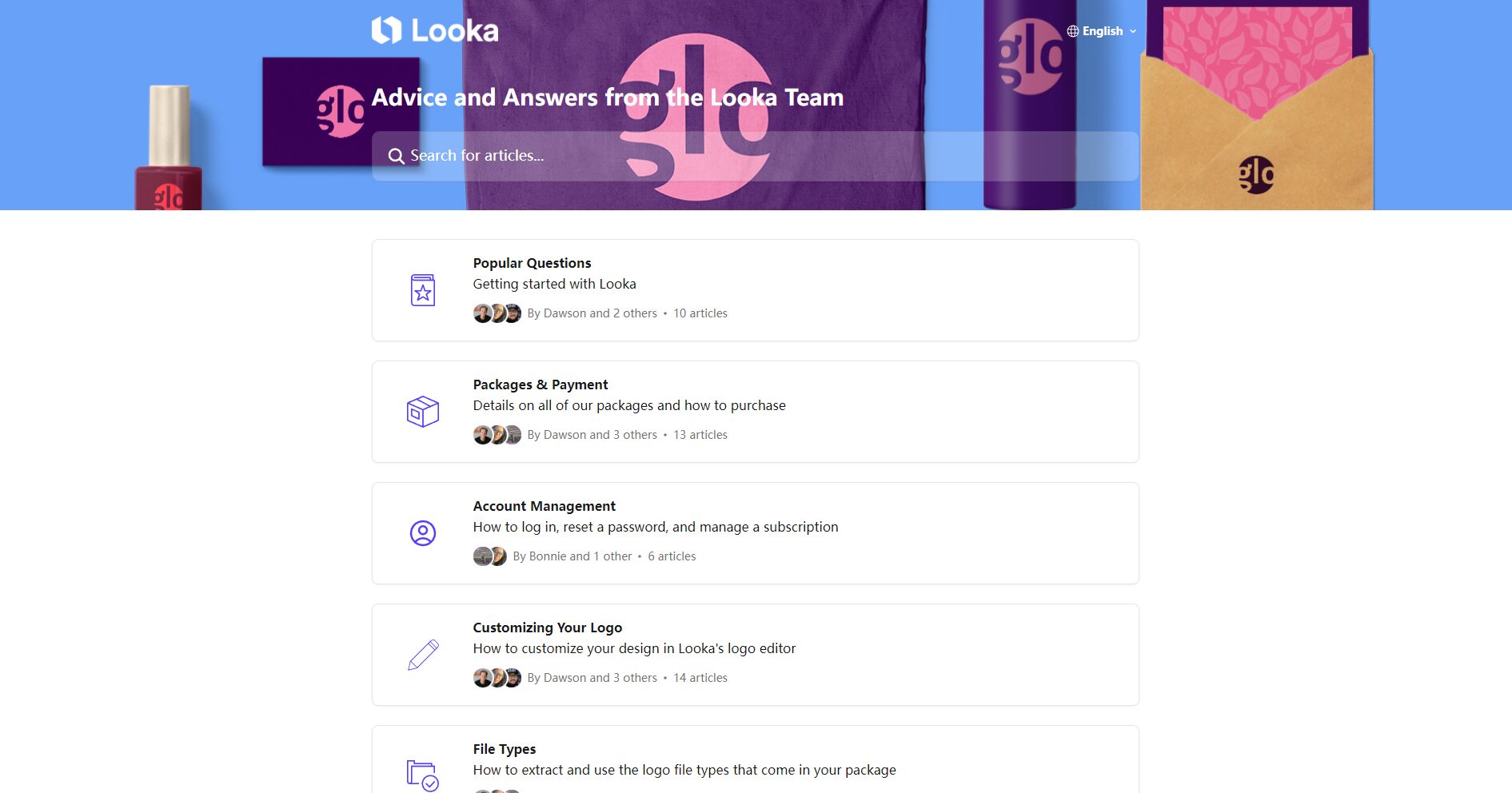The height and width of the screenshot is (793, 1512).
Task: Click the user circle icon for Account Management
Action: (423, 533)
